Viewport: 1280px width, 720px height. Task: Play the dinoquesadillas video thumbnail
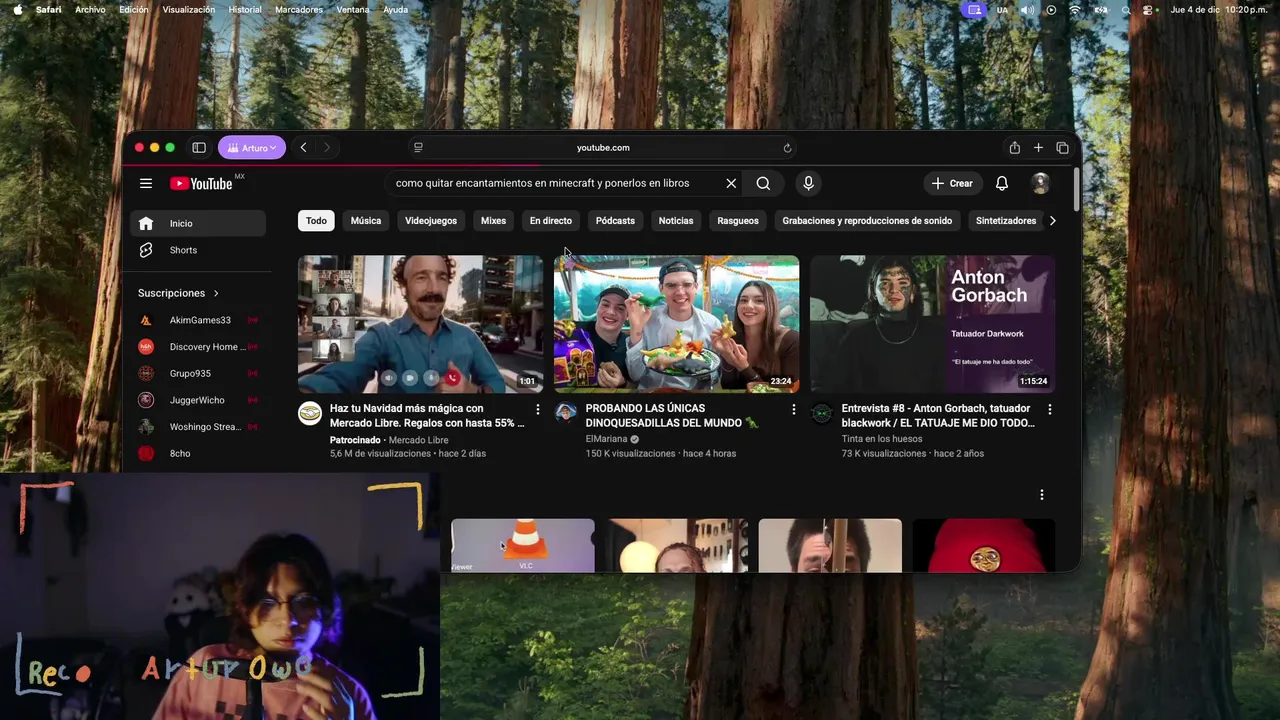pos(676,324)
